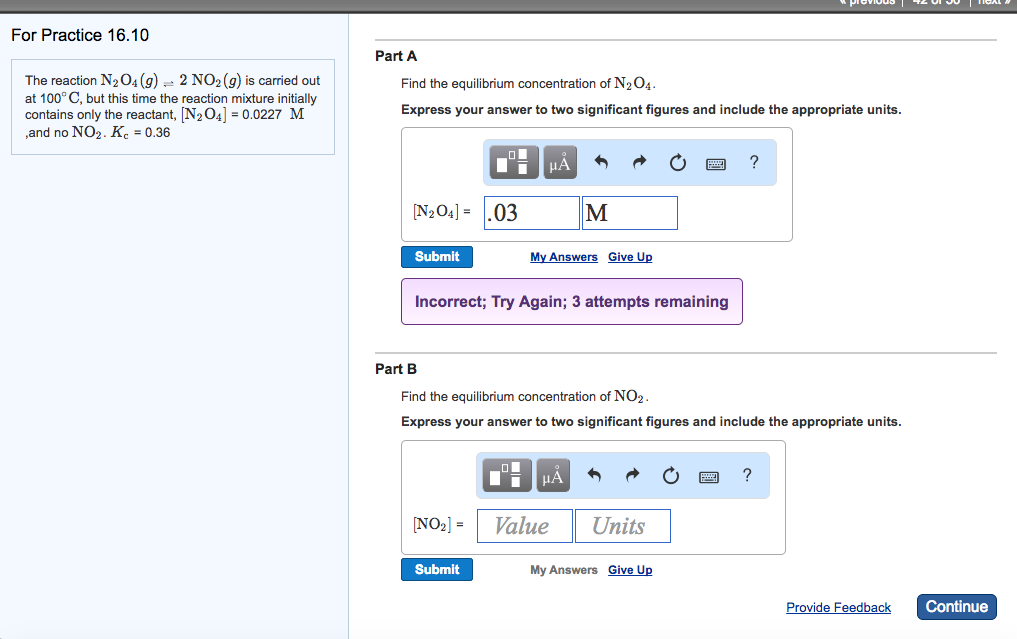Open help for Part A answer box
1017x639 pixels.
(x=753, y=163)
